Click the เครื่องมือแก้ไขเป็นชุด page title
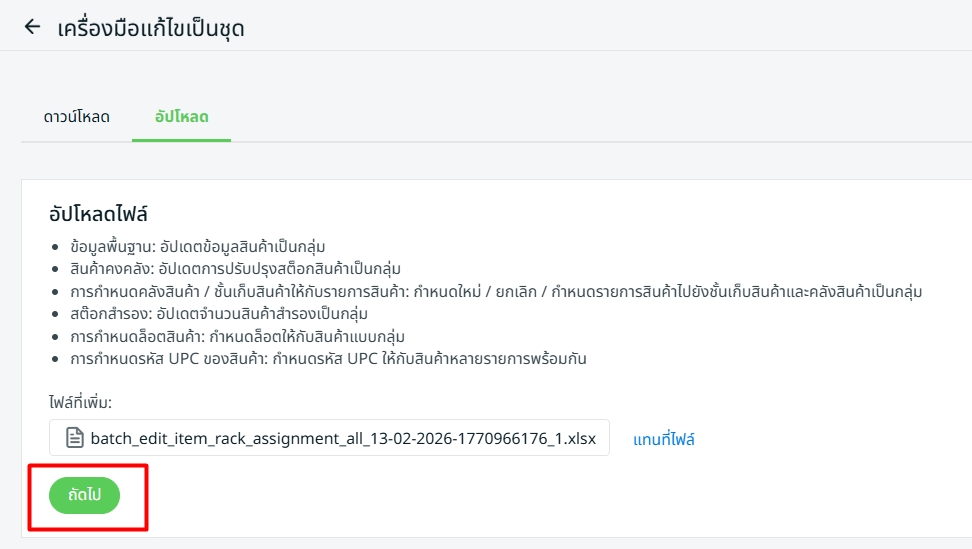Image resolution: width=972 pixels, height=549 pixels. pos(151,28)
